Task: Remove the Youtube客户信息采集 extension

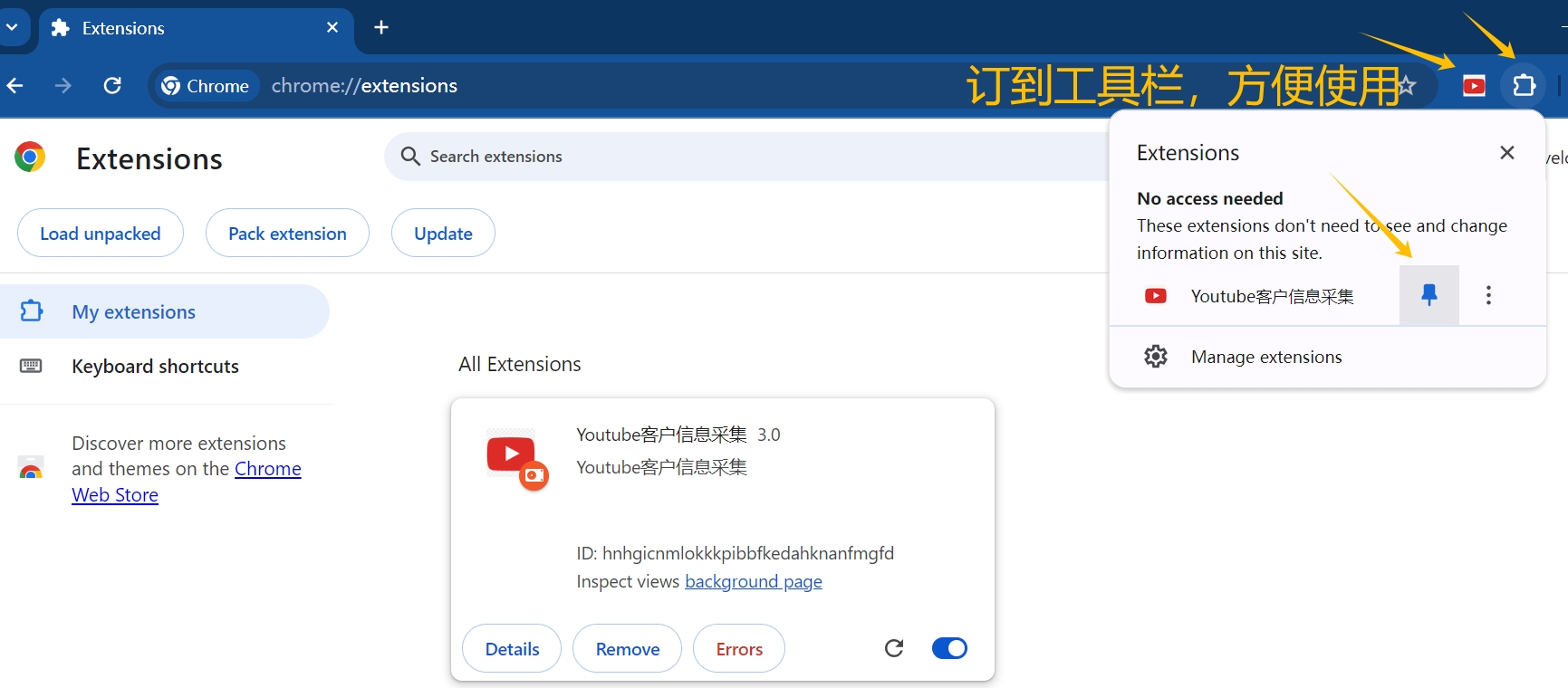Action: (x=628, y=648)
